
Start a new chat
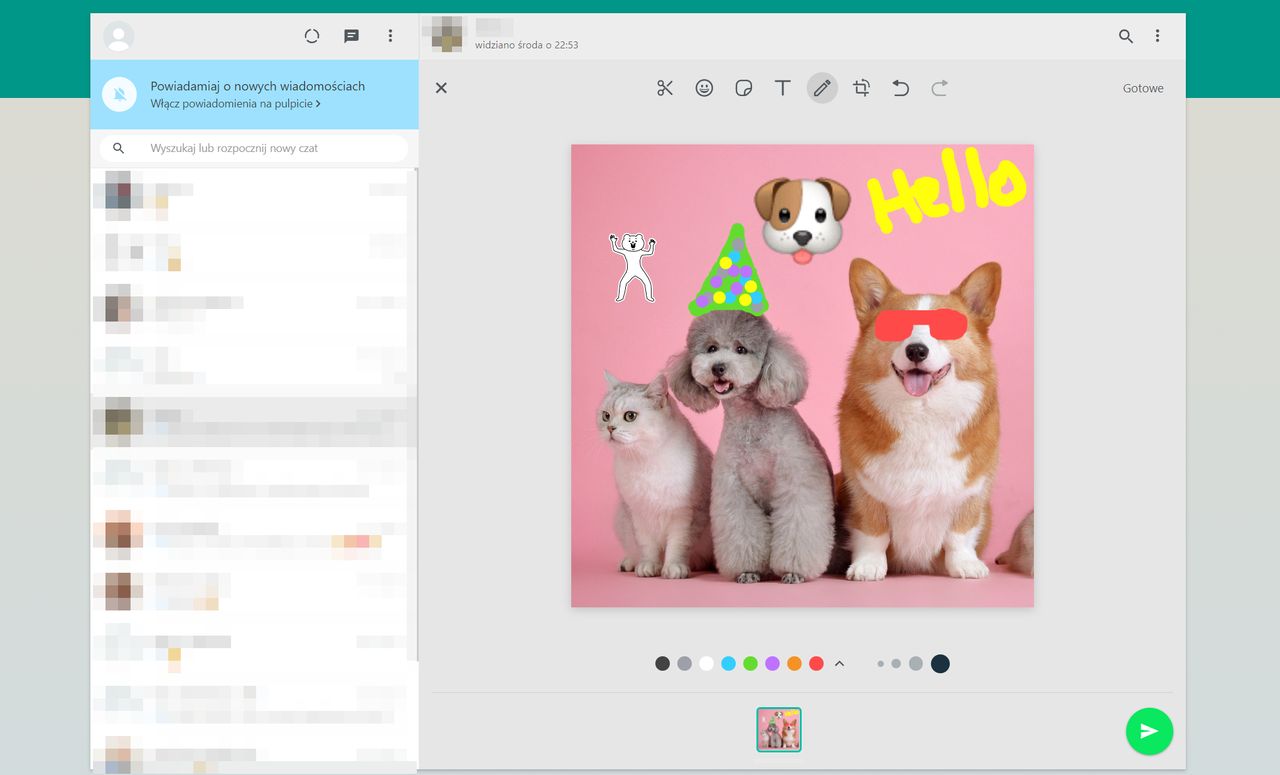coord(351,36)
